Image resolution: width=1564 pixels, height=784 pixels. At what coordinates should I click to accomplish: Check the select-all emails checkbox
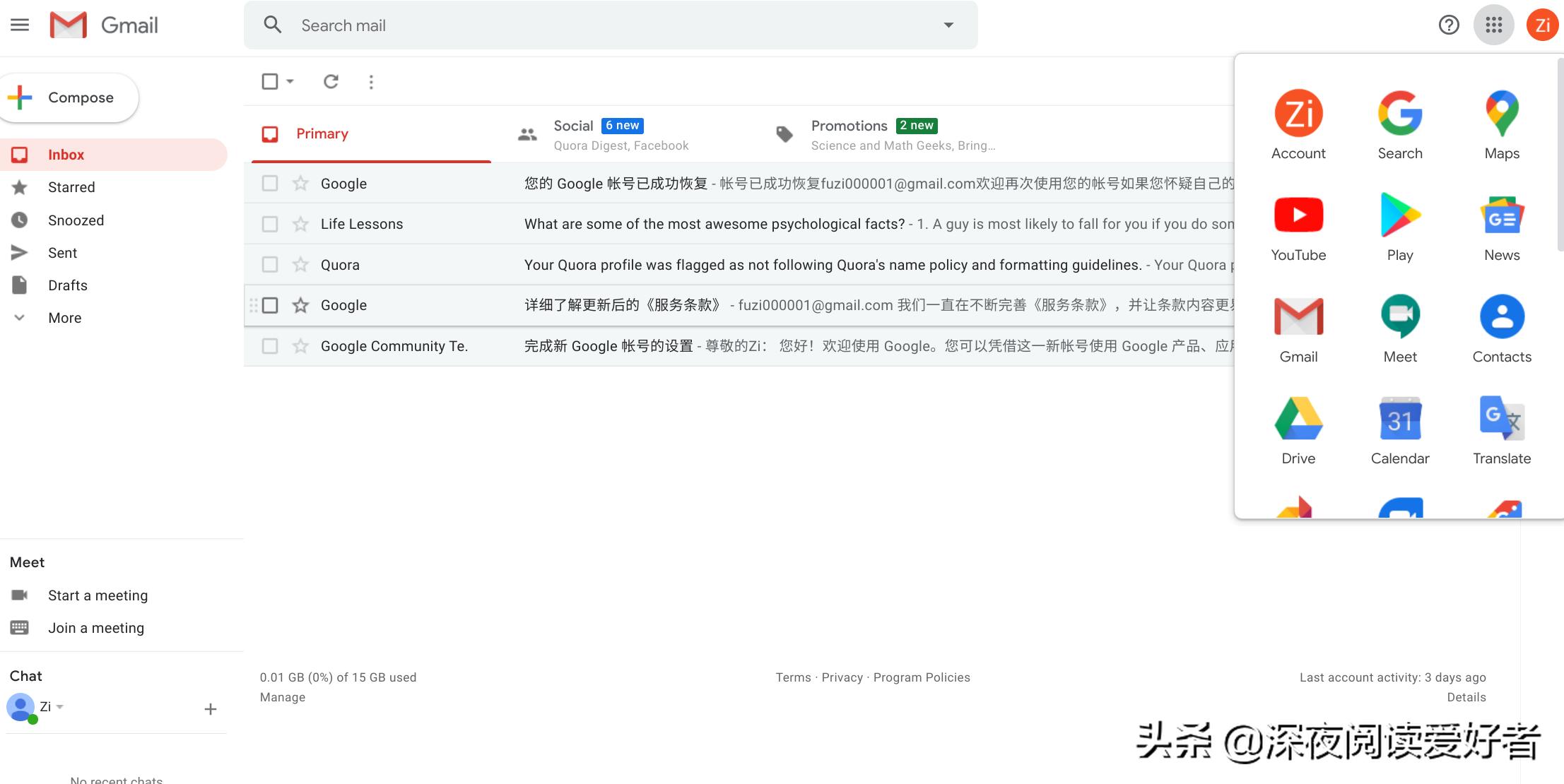[269, 81]
